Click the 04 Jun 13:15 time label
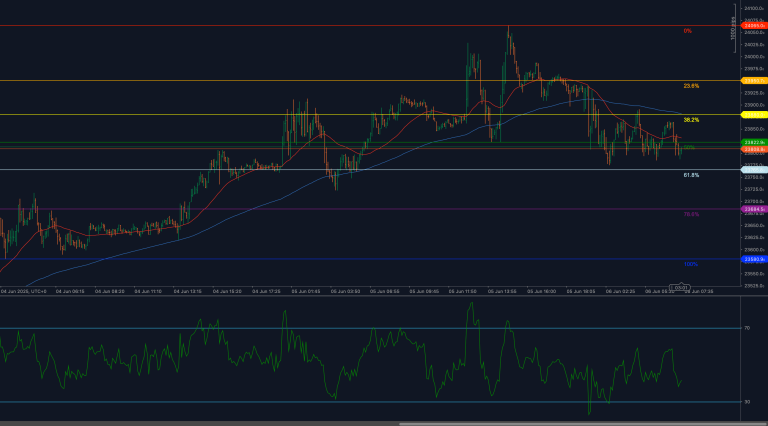The width and height of the screenshot is (768, 426). tap(188, 291)
